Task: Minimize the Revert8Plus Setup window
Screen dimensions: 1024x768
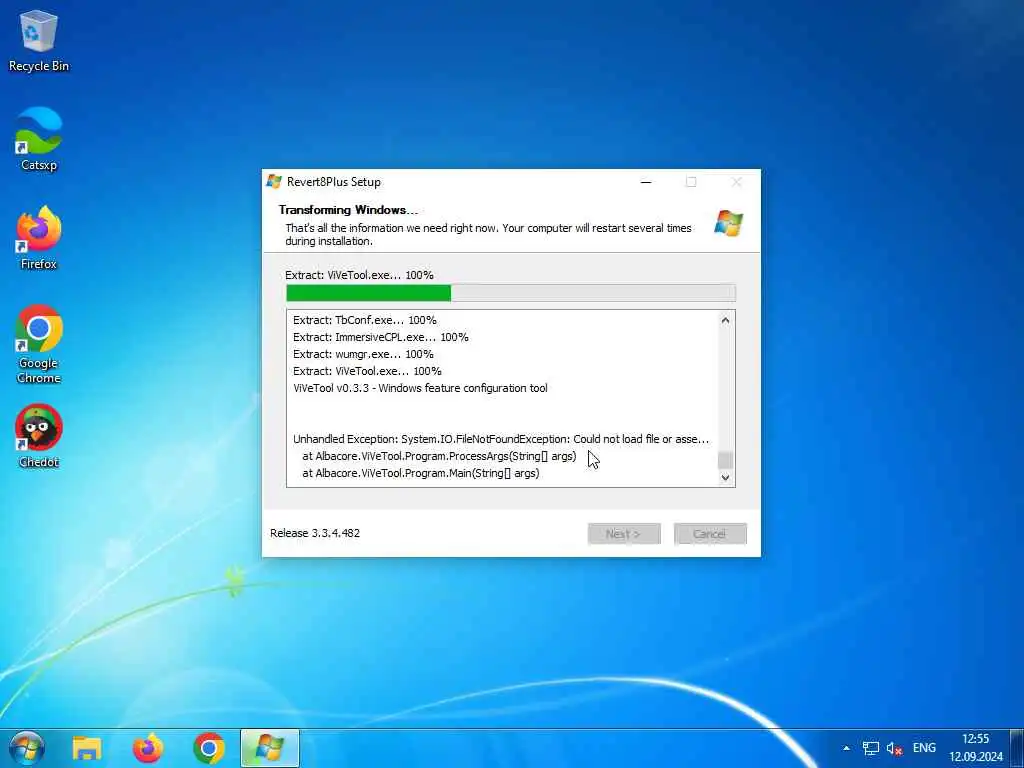Action: click(x=646, y=182)
